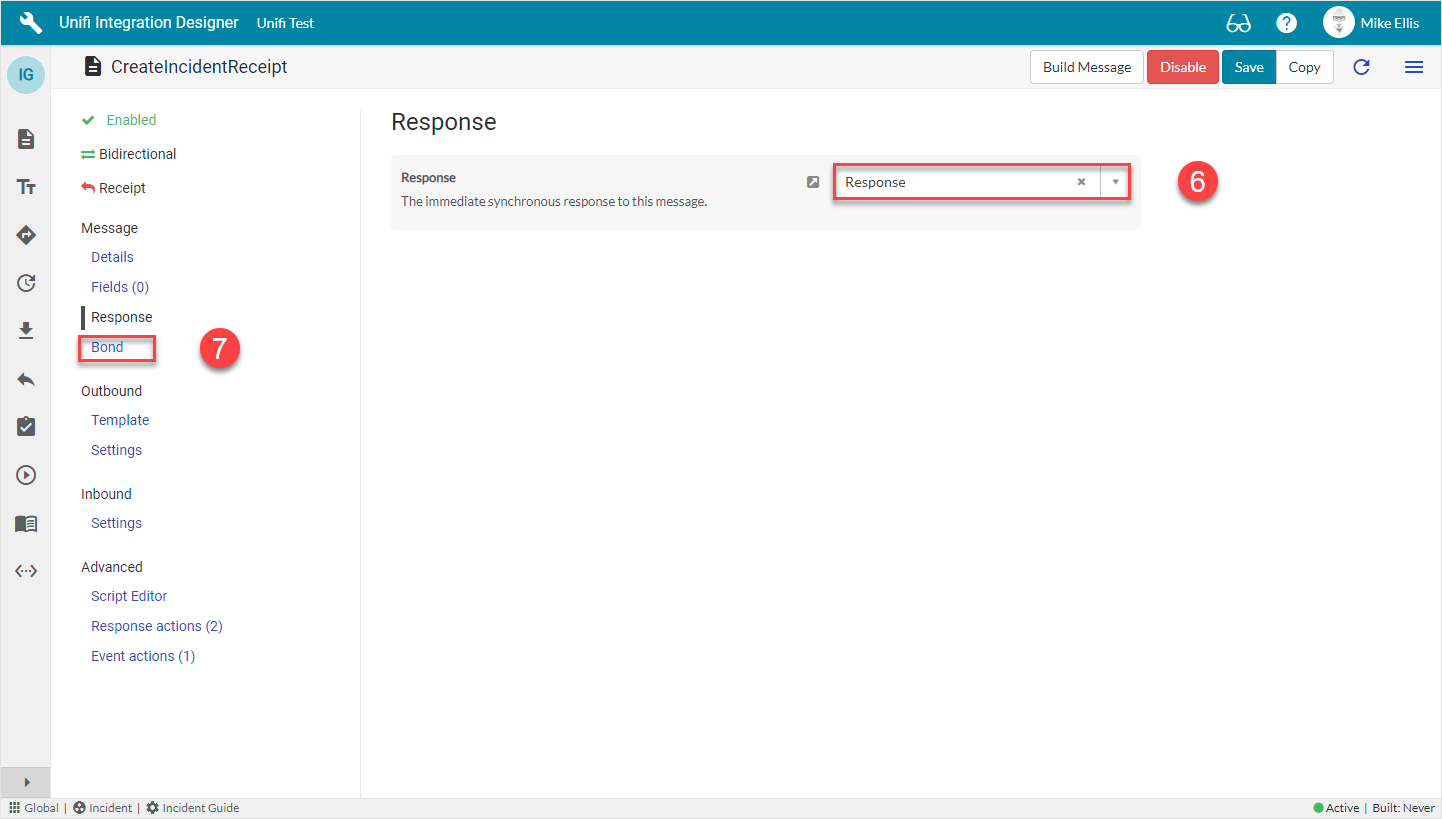Select the Tt fields icon in the sidebar

[25, 187]
